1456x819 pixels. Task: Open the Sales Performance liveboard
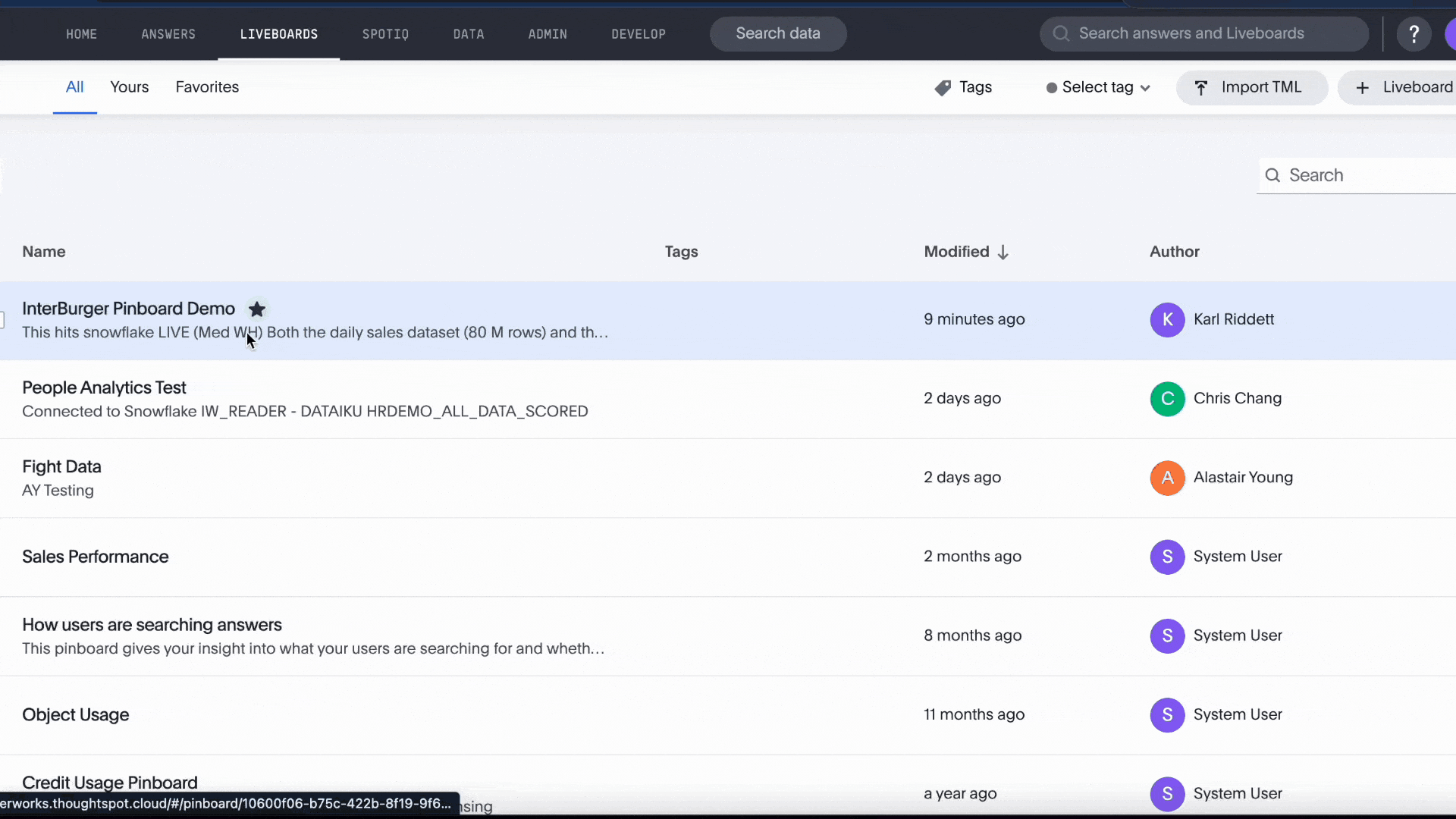tap(96, 557)
